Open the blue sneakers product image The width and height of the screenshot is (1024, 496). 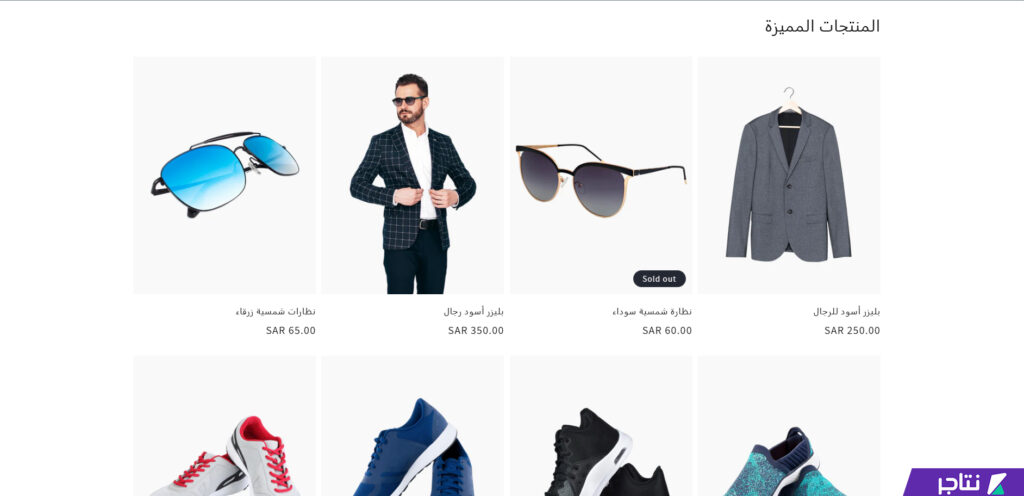point(413,426)
